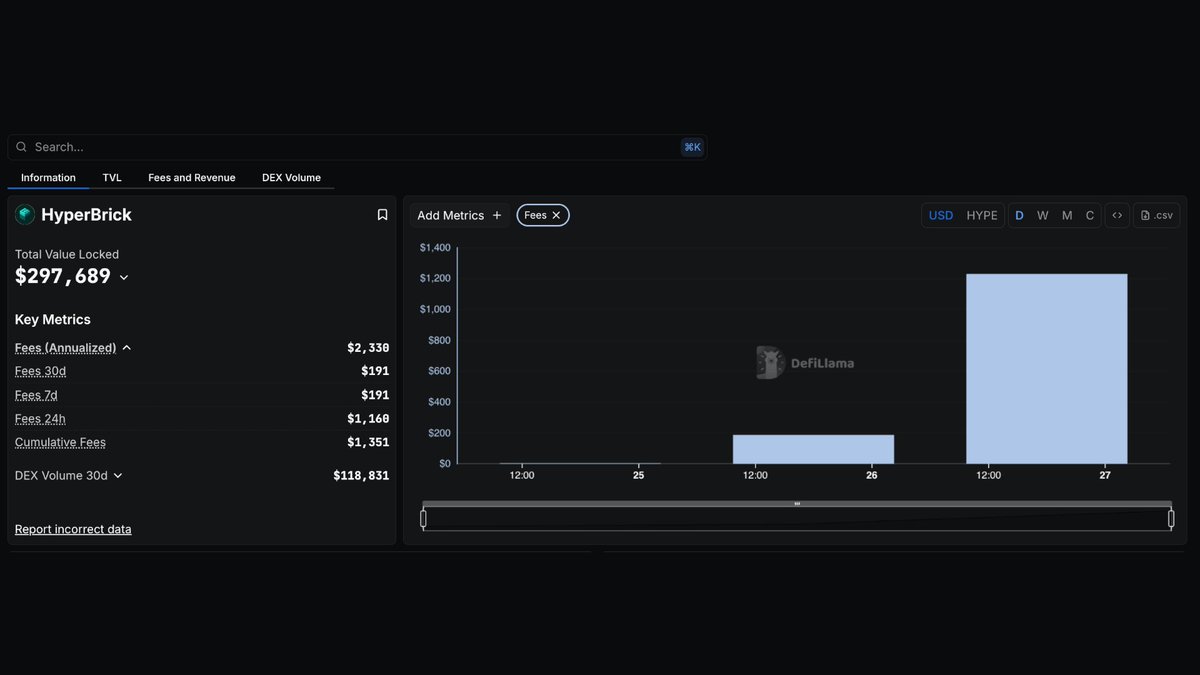Click the $1,351 cumulative fees value
The width and height of the screenshot is (1200, 675).
click(x=368, y=442)
